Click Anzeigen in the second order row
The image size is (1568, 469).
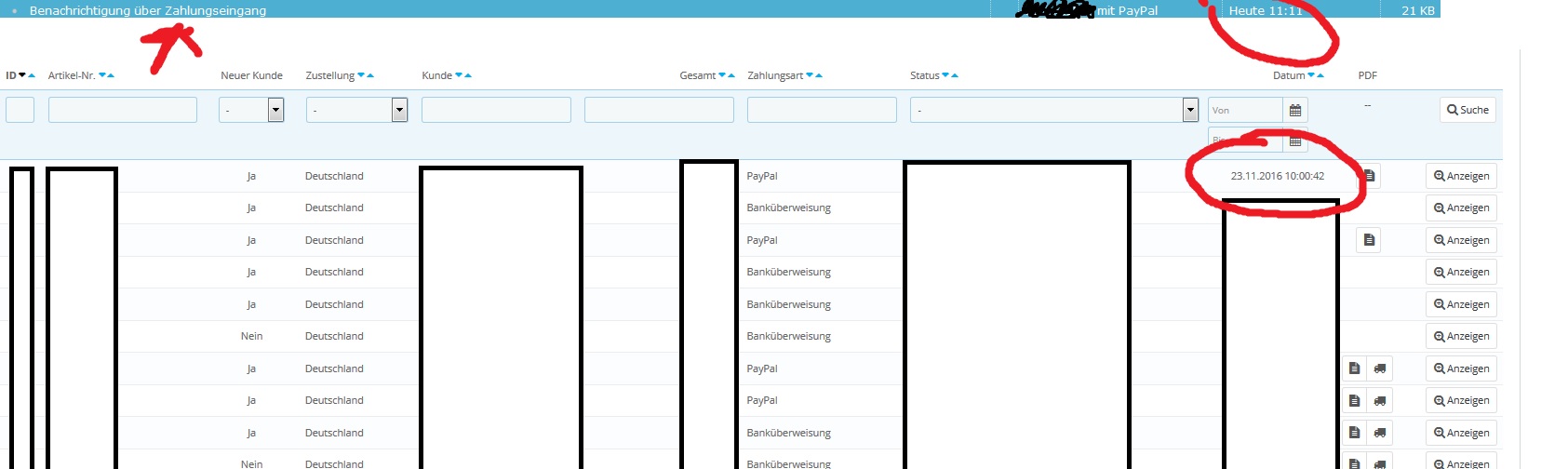[1461, 208]
